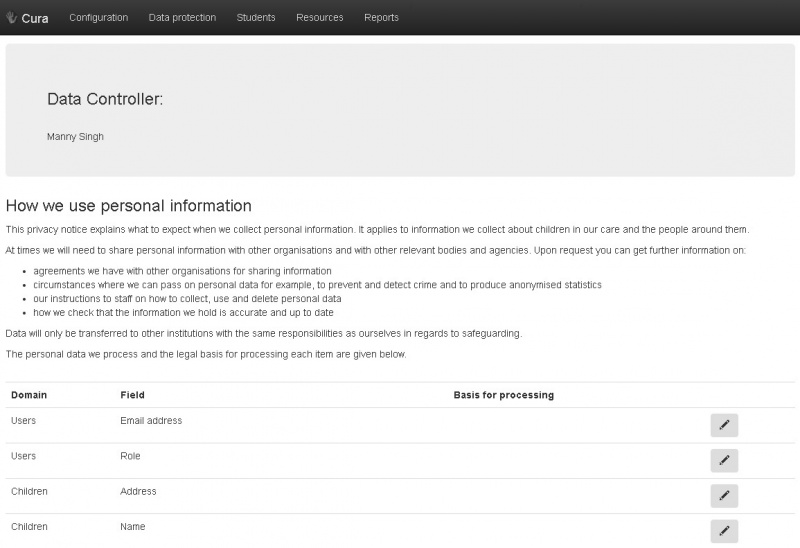Image resolution: width=800 pixels, height=548 pixels.
Task: Select the Name field cell
Action: point(133,527)
